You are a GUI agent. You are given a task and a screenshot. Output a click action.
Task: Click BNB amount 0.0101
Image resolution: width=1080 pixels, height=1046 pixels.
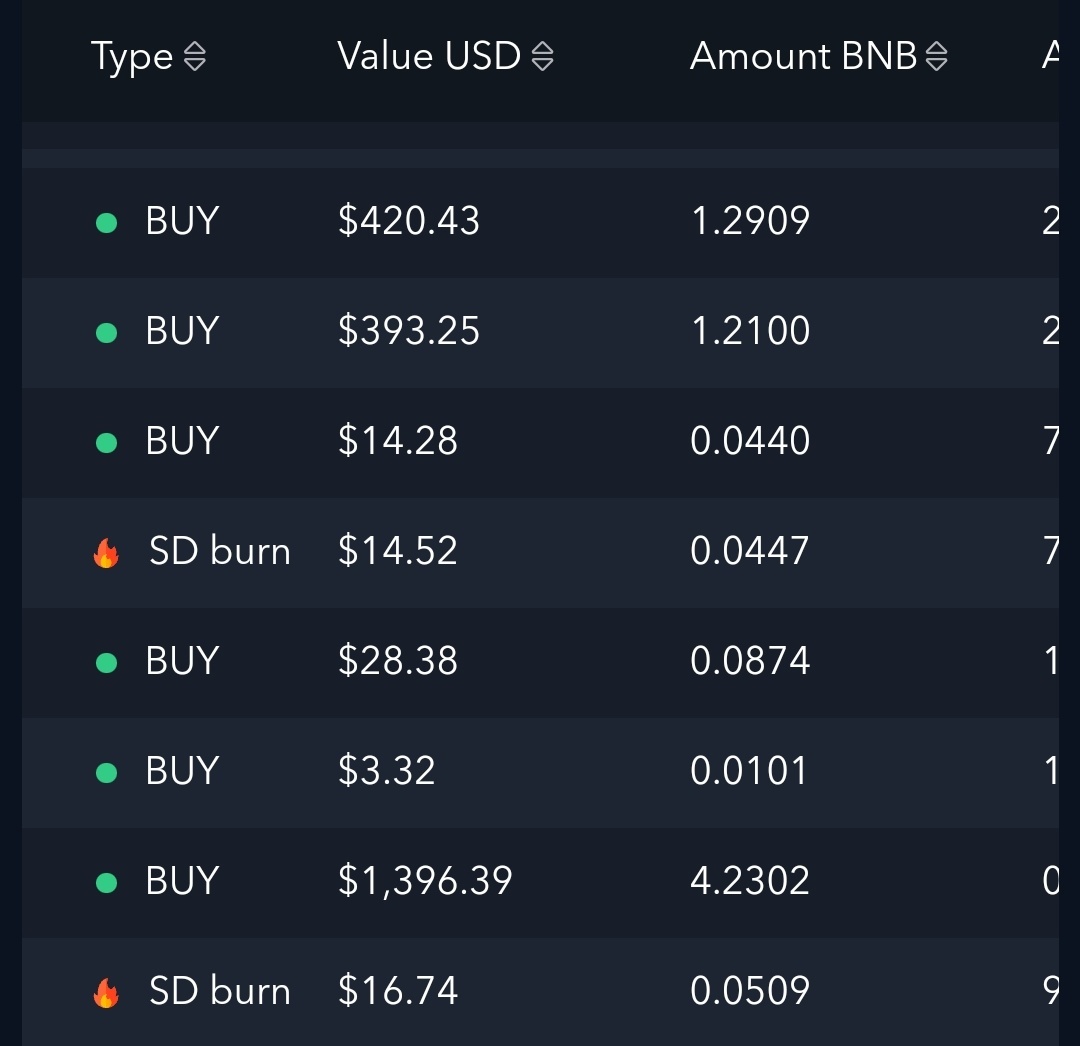[749, 771]
